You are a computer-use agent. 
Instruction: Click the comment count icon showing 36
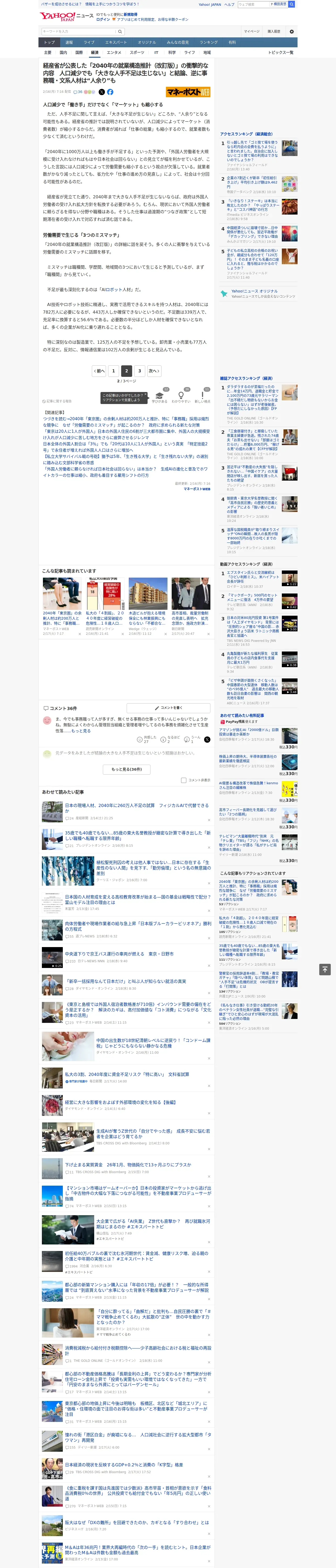click(78, 92)
